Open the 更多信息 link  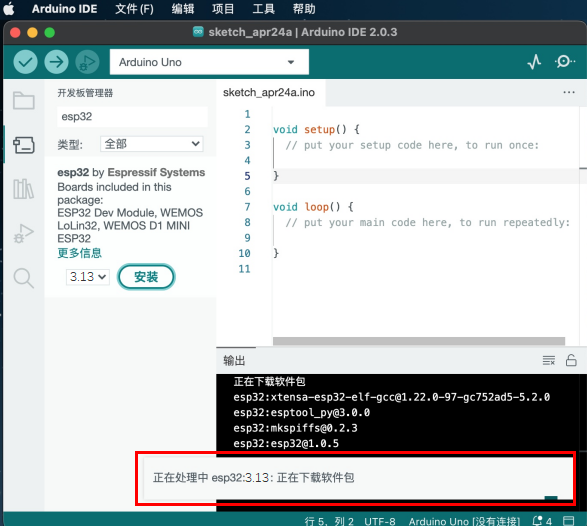(79, 253)
